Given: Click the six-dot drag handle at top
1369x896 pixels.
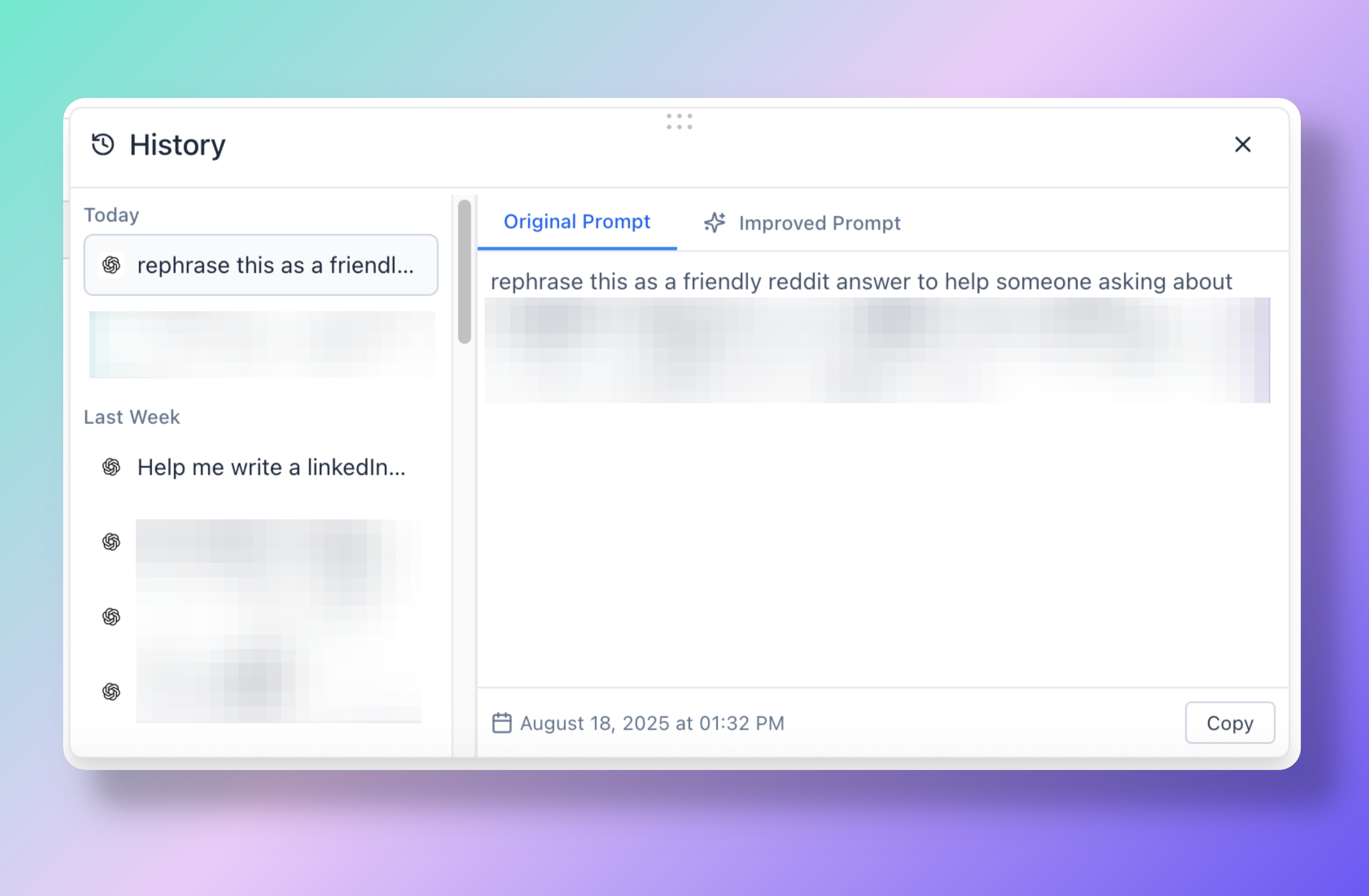Looking at the screenshot, I should pos(679,121).
